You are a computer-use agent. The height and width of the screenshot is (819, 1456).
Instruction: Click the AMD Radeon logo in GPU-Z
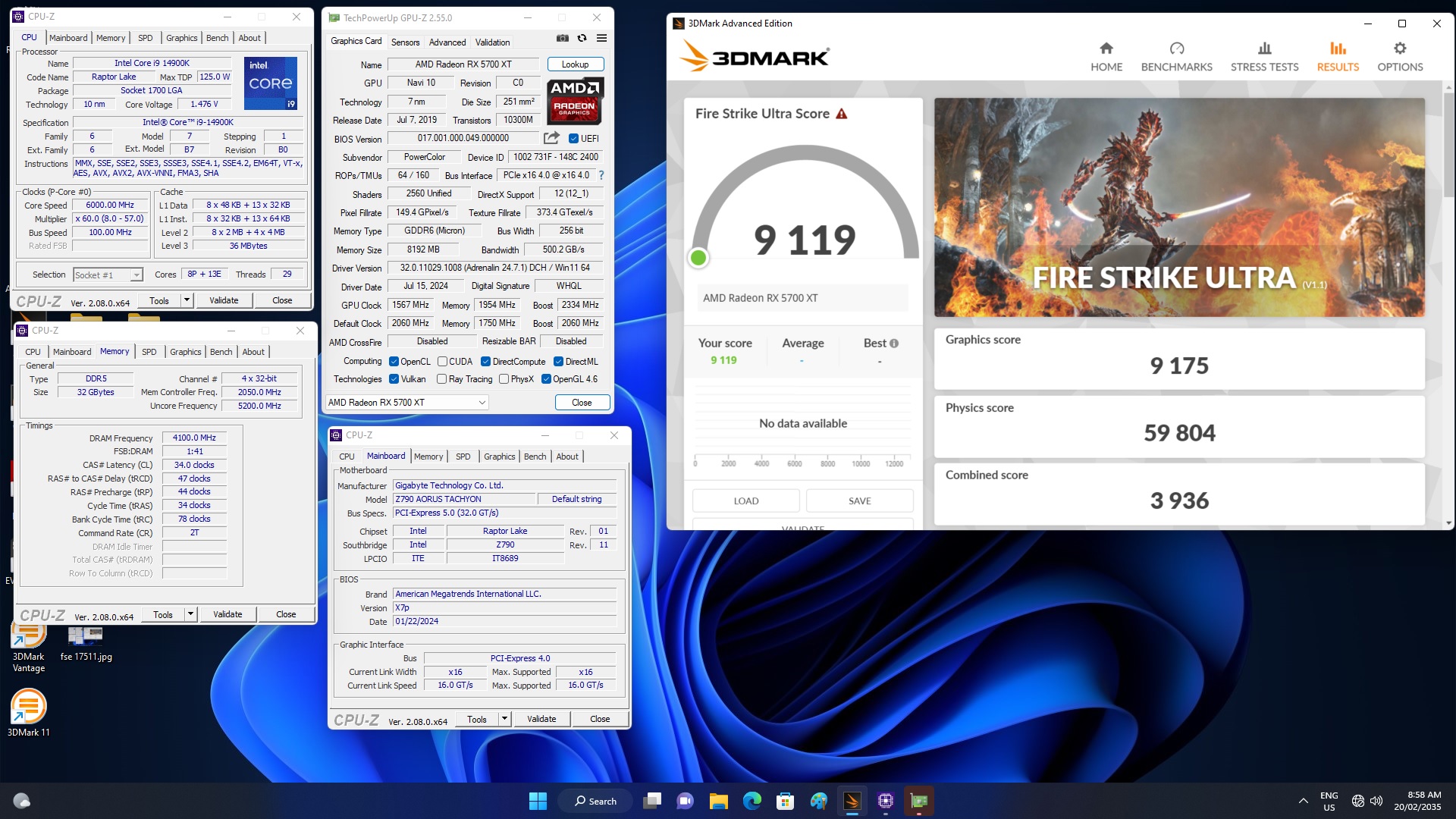coord(575,101)
